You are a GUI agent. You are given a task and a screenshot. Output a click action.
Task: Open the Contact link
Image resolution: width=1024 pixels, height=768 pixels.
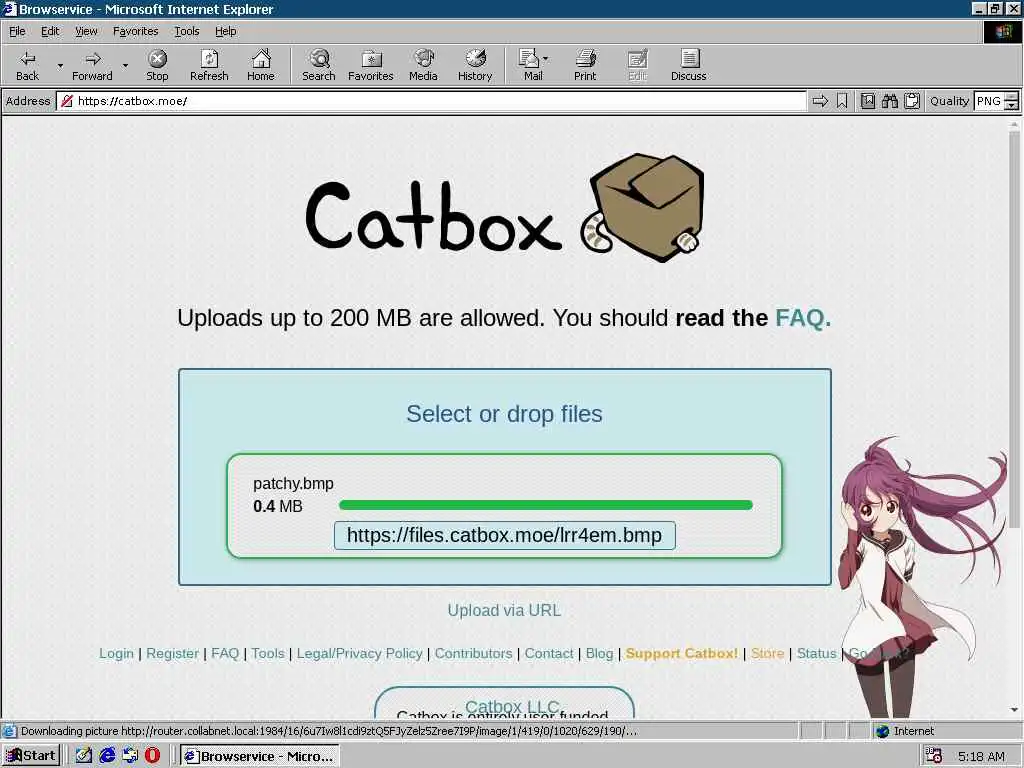click(549, 654)
